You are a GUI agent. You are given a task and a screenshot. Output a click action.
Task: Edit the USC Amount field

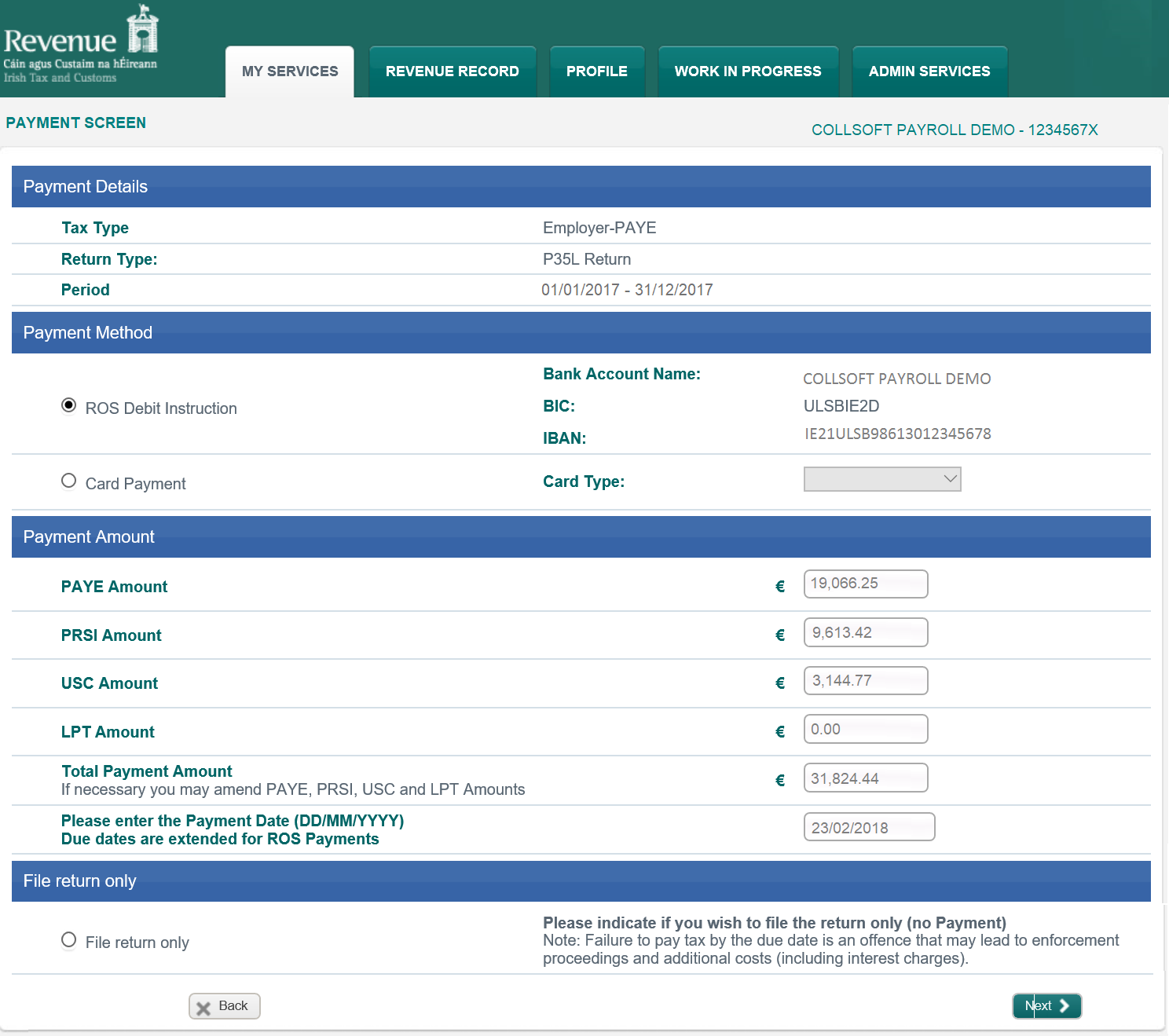[x=865, y=681]
